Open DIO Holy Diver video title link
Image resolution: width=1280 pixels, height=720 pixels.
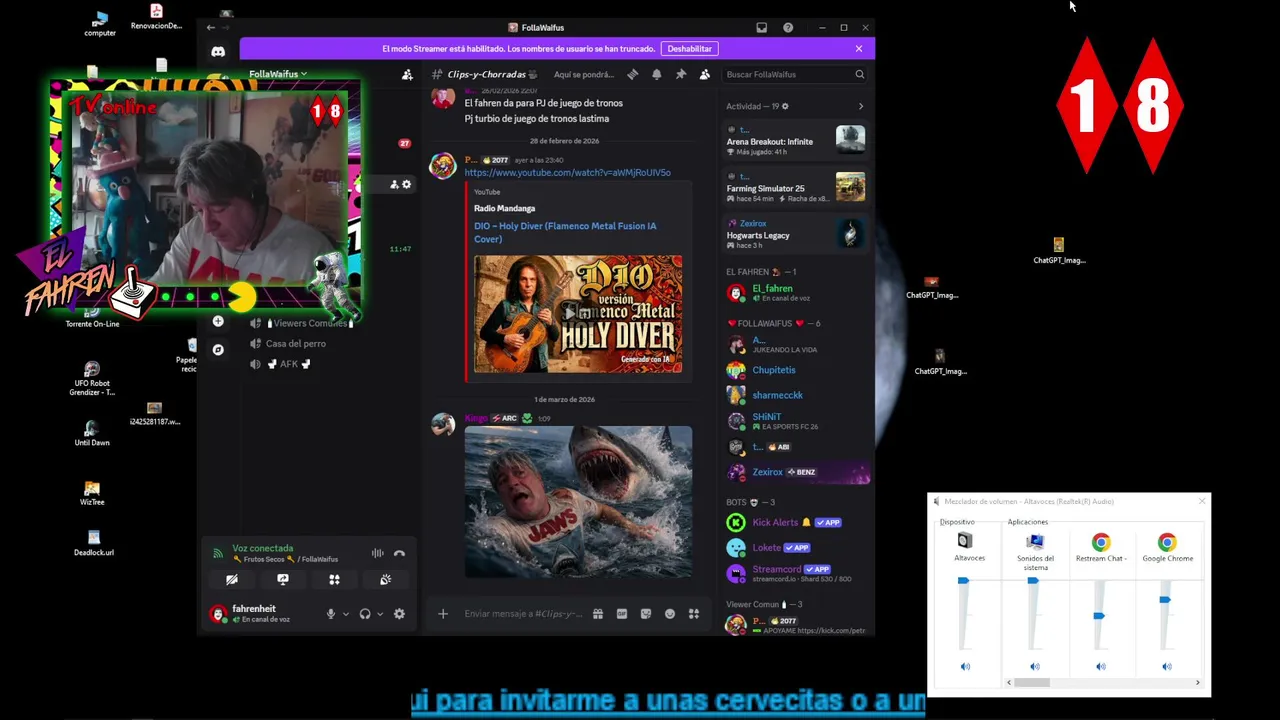pyautogui.click(x=565, y=232)
